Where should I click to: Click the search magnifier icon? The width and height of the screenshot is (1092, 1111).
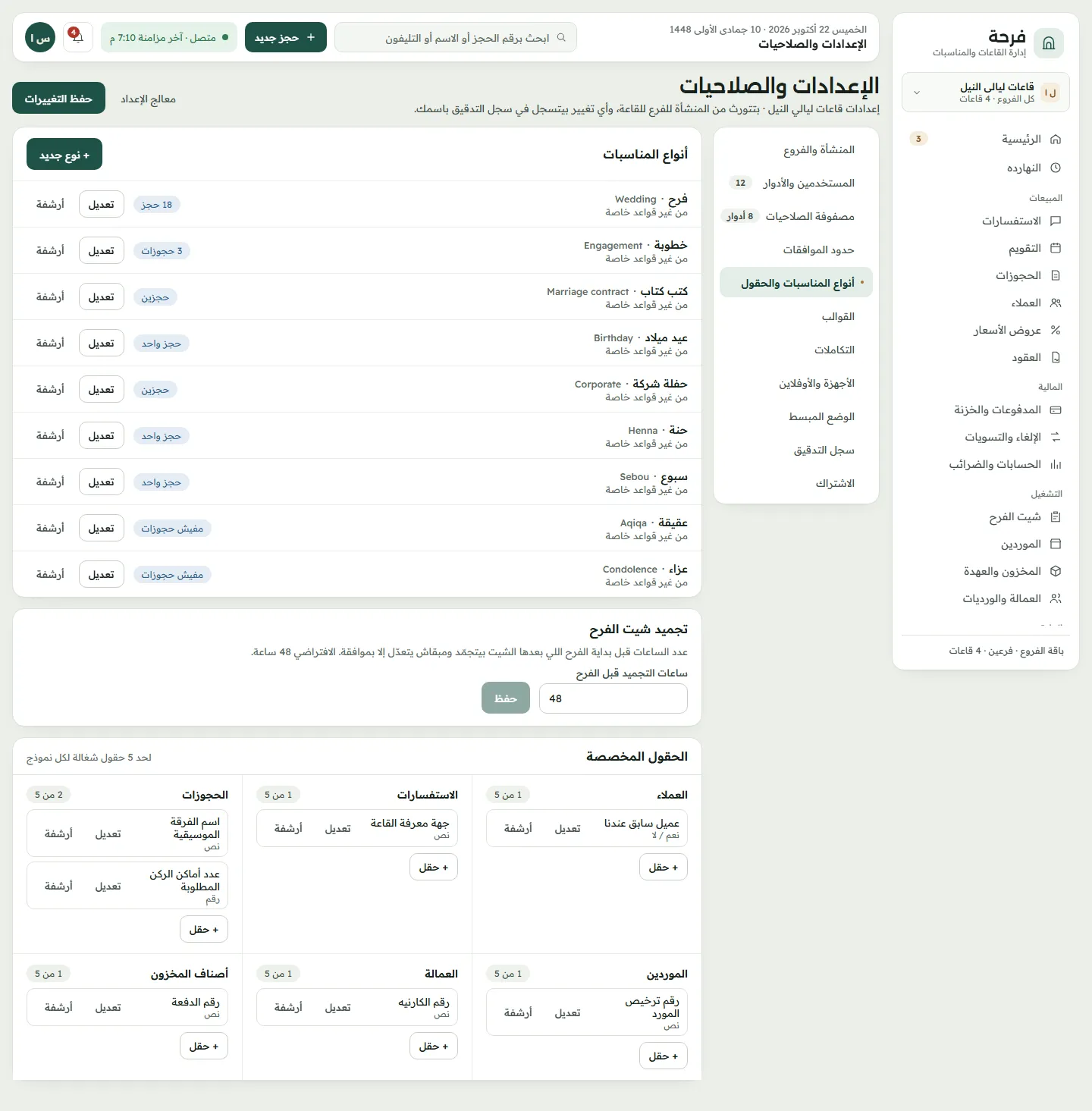(x=561, y=37)
